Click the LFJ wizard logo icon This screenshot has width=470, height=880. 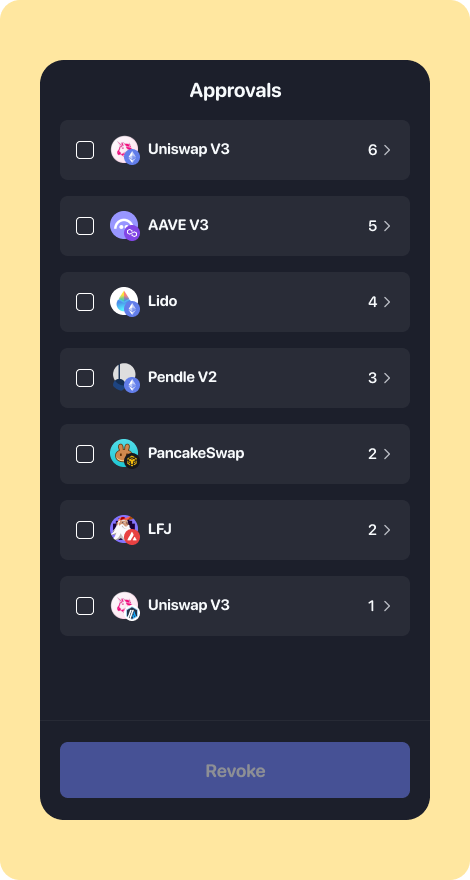click(x=125, y=530)
